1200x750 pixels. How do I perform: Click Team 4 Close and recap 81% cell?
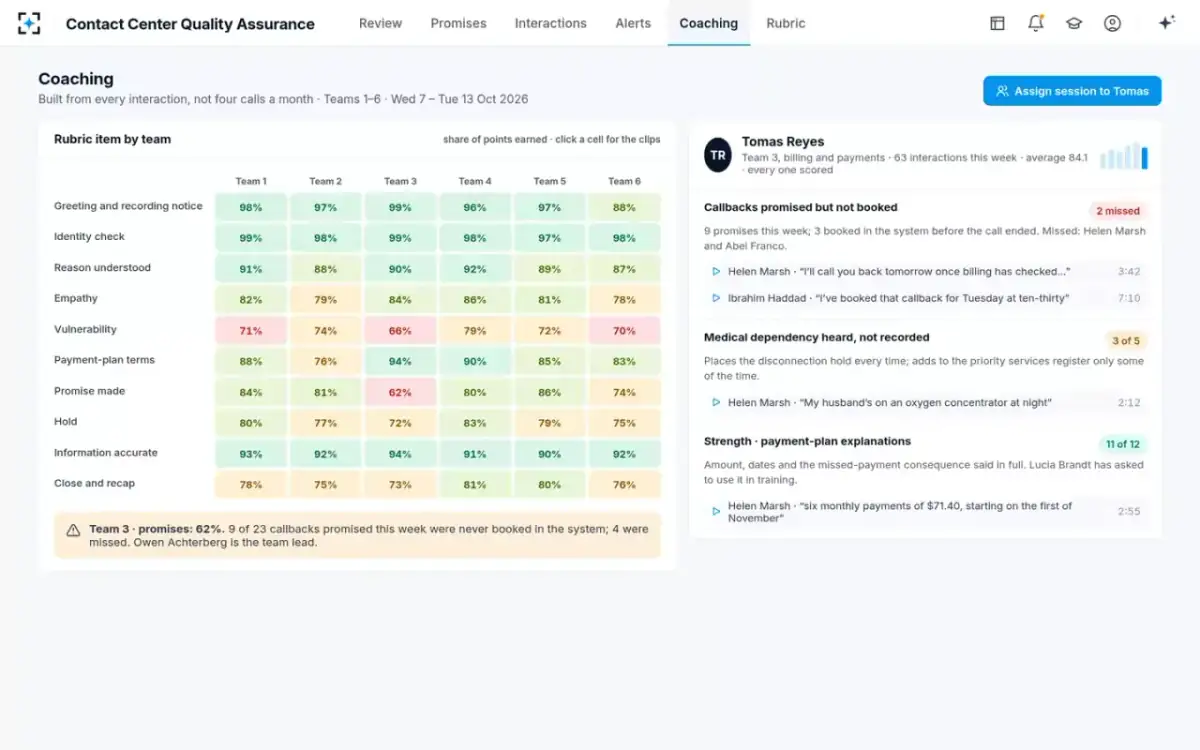pyautogui.click(x=475, y=485)
